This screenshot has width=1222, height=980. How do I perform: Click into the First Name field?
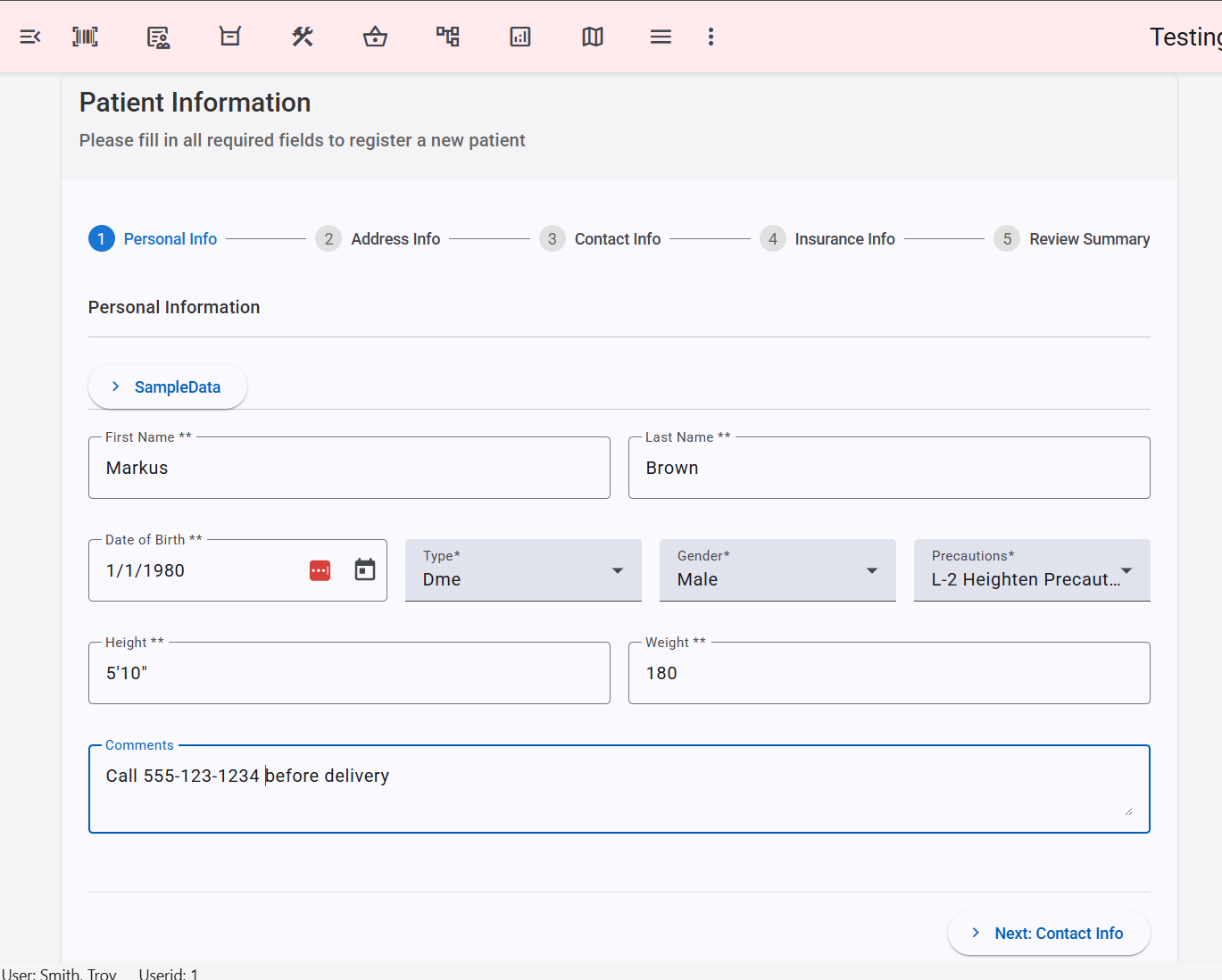(x=349, y=469)
